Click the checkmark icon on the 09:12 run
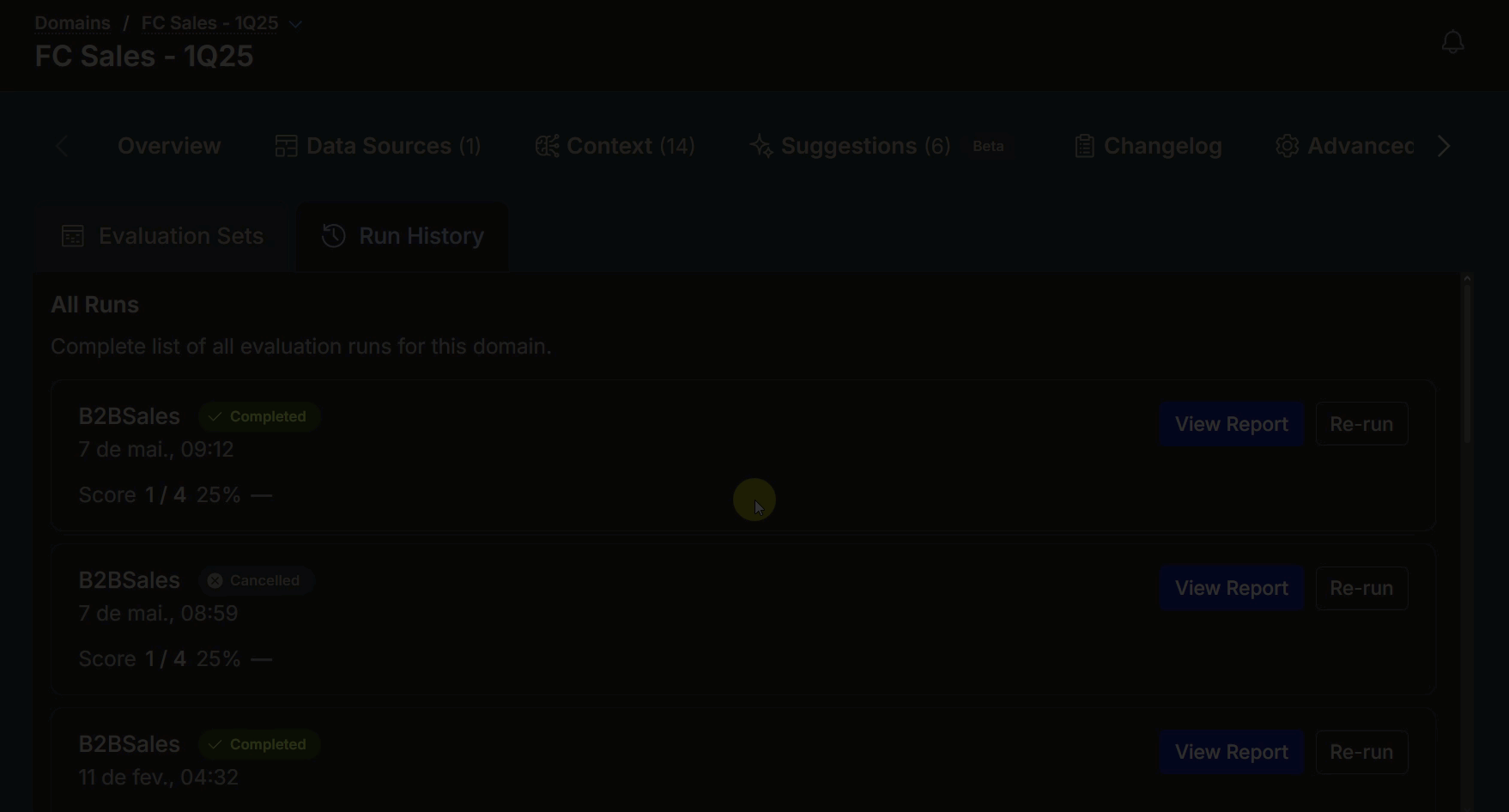The image size is (1509, 812). point(215,417)
